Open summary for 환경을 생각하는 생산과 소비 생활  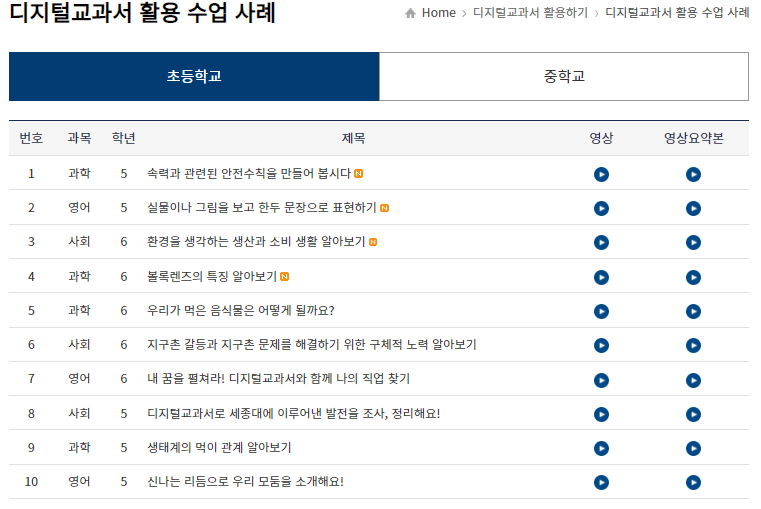pos(693,242)
